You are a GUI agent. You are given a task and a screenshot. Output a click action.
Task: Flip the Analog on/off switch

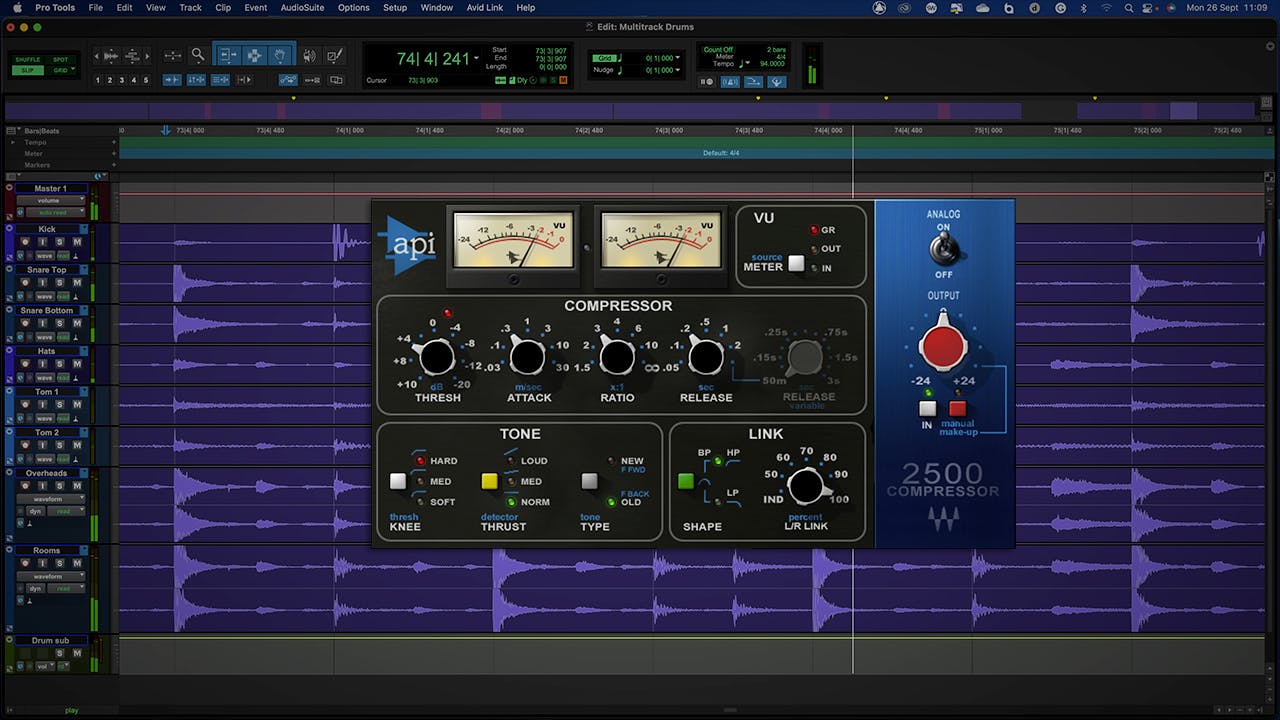pyautogui.click(x=943, y=249)
